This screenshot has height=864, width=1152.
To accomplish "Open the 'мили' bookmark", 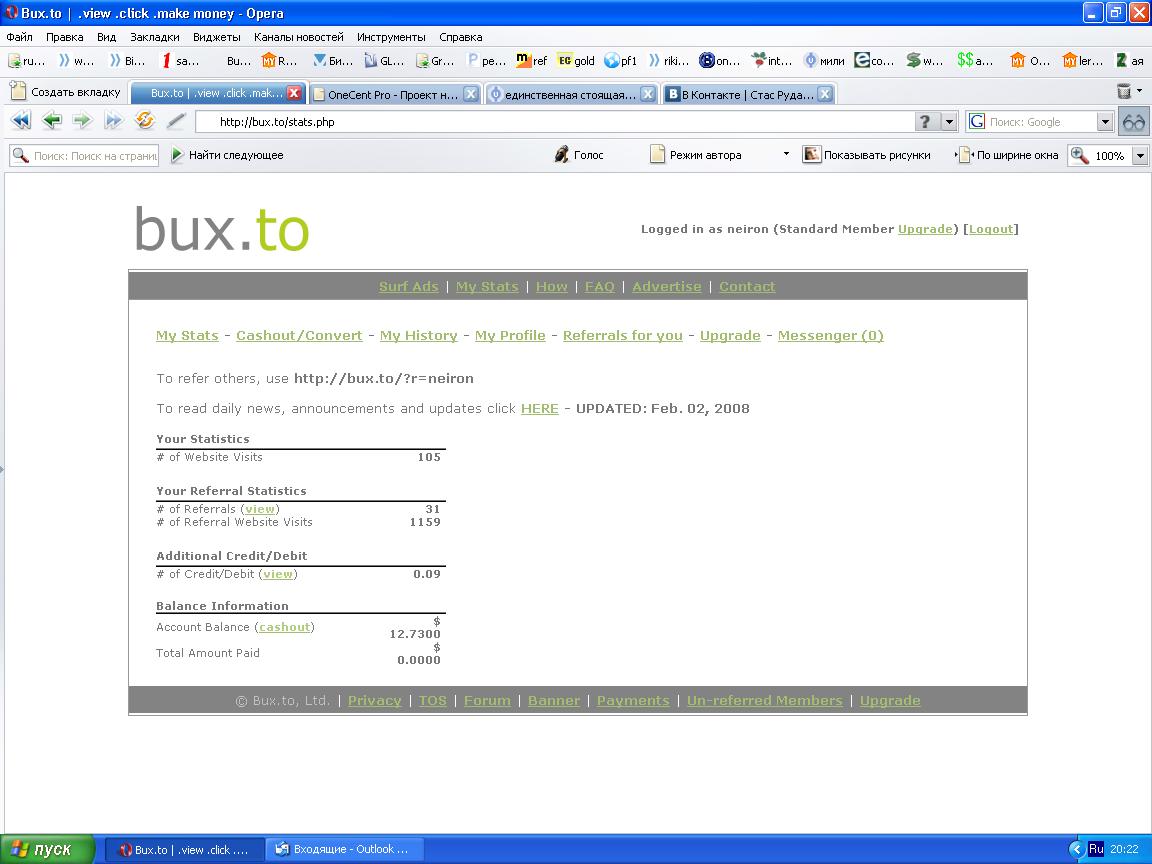I will [824, 61].
